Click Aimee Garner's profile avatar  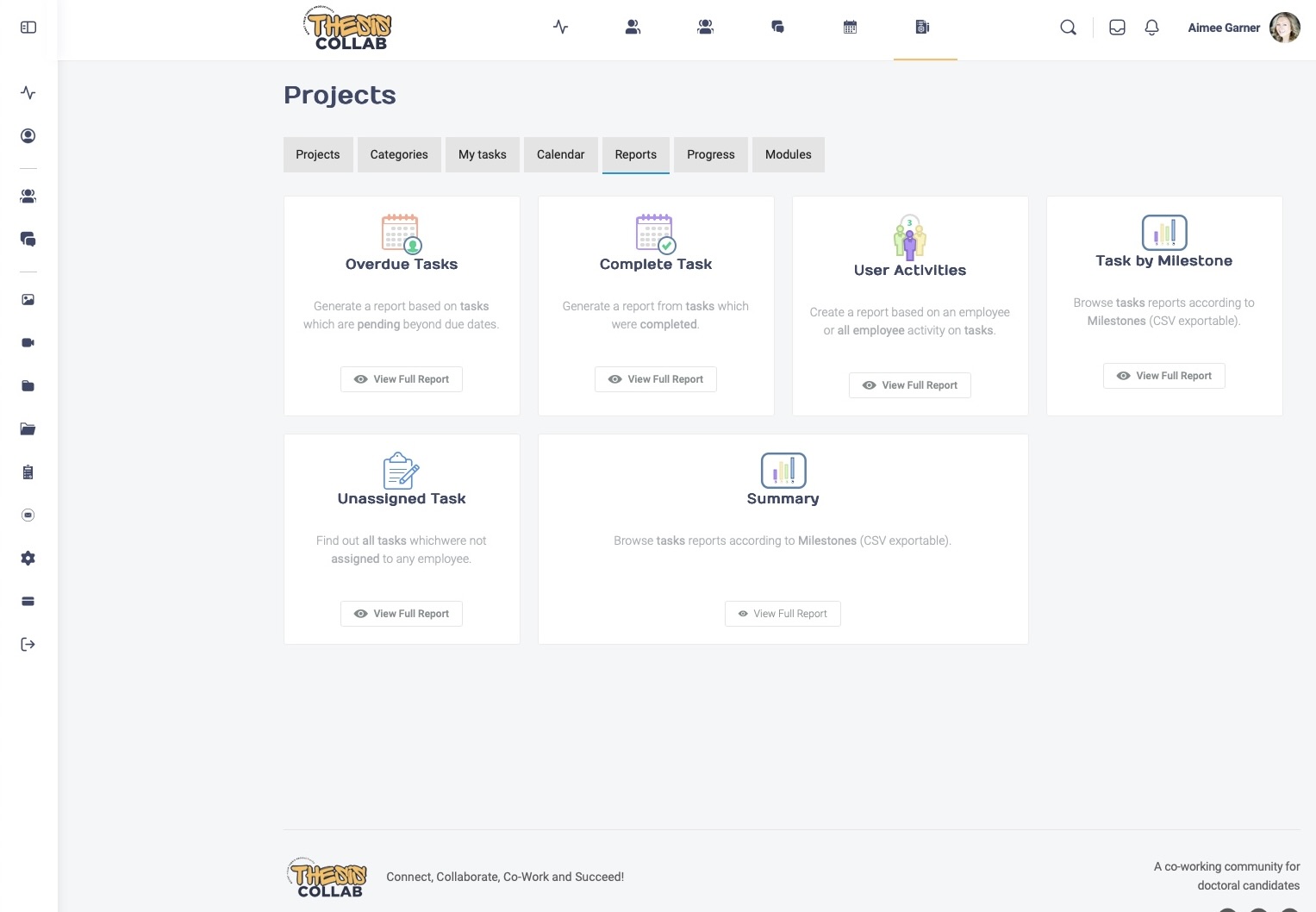tap(1284, 28)
